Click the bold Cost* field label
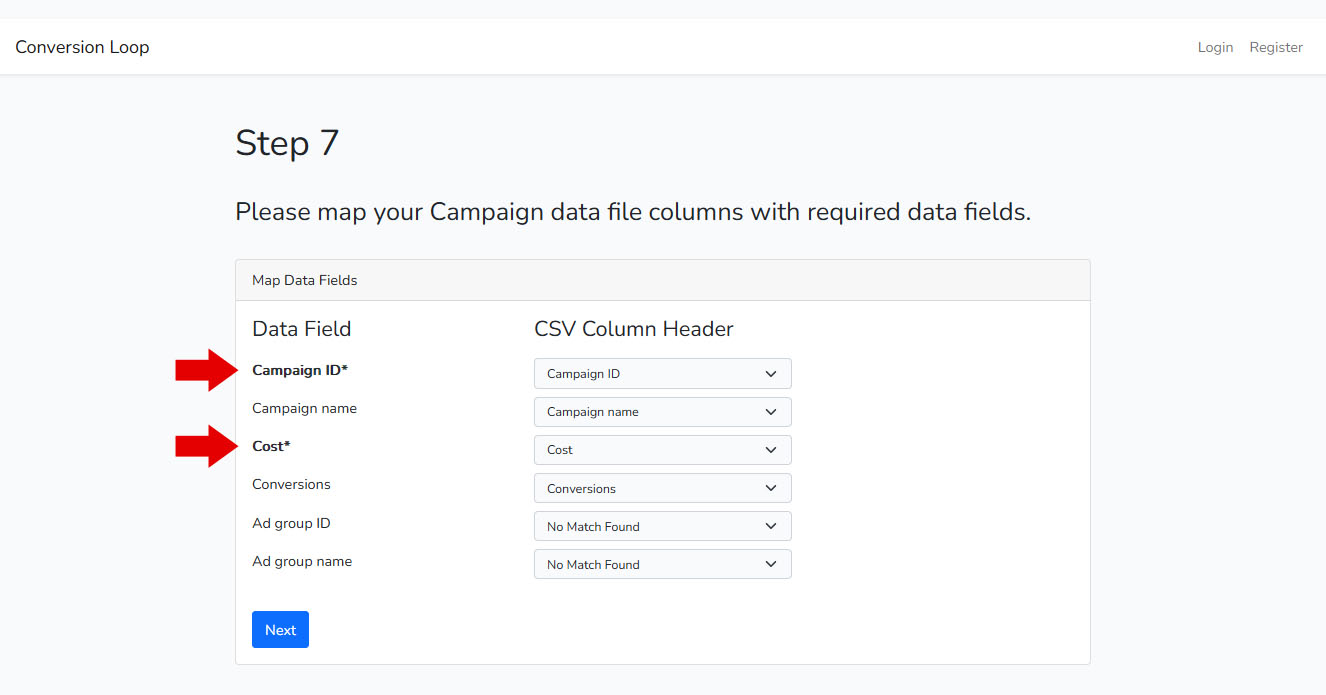 [271, 446]
